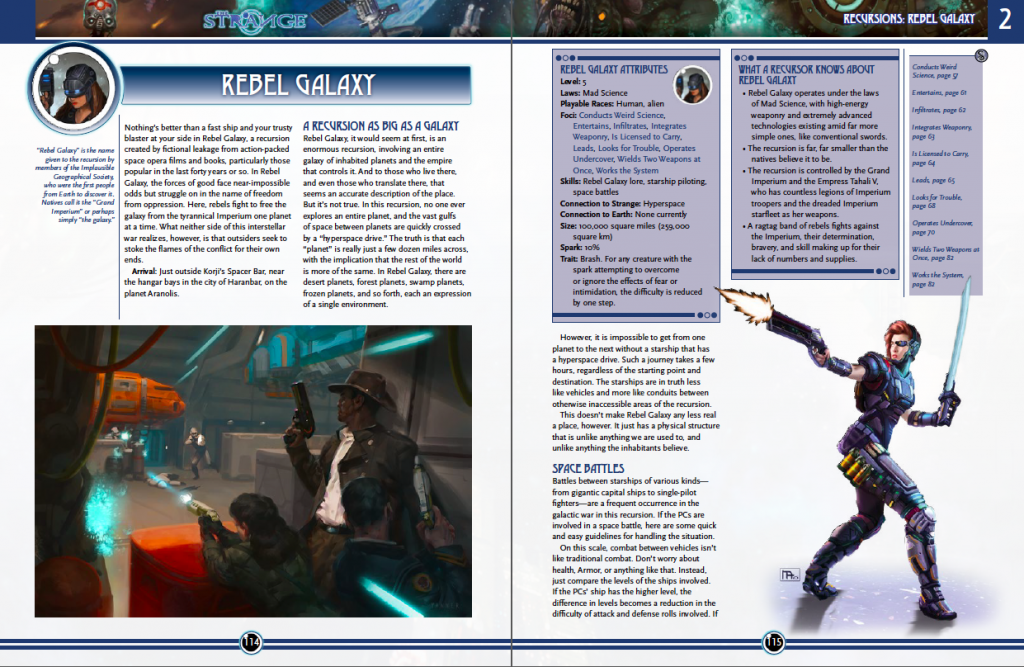The image size is (1024, 667).
Task: Jump to Wields Two Weapons at Once, page 82
Action: pyautogui.click(x=946, y=253)
